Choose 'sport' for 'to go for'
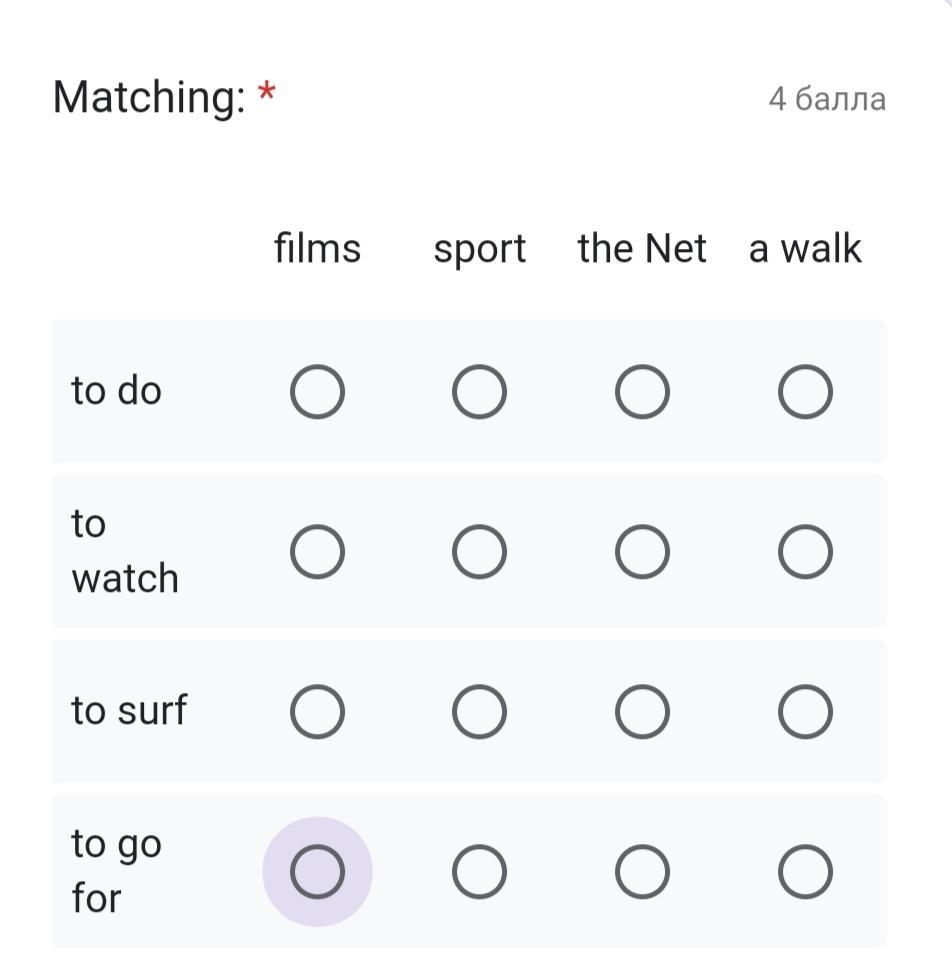This screenshot has height=980, width=952. 479,872
